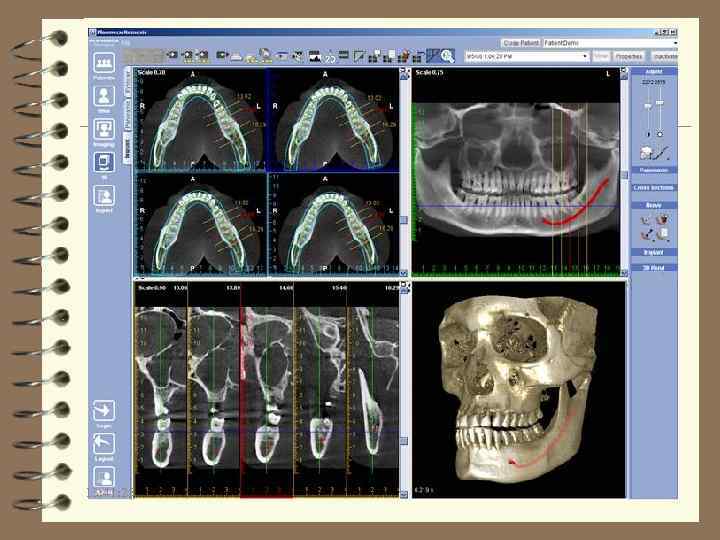This screenshot has height=540, width=720.
Task: Open the Patients group icon in sidebar
Action: pyautogui.click(x=104, y=63)
